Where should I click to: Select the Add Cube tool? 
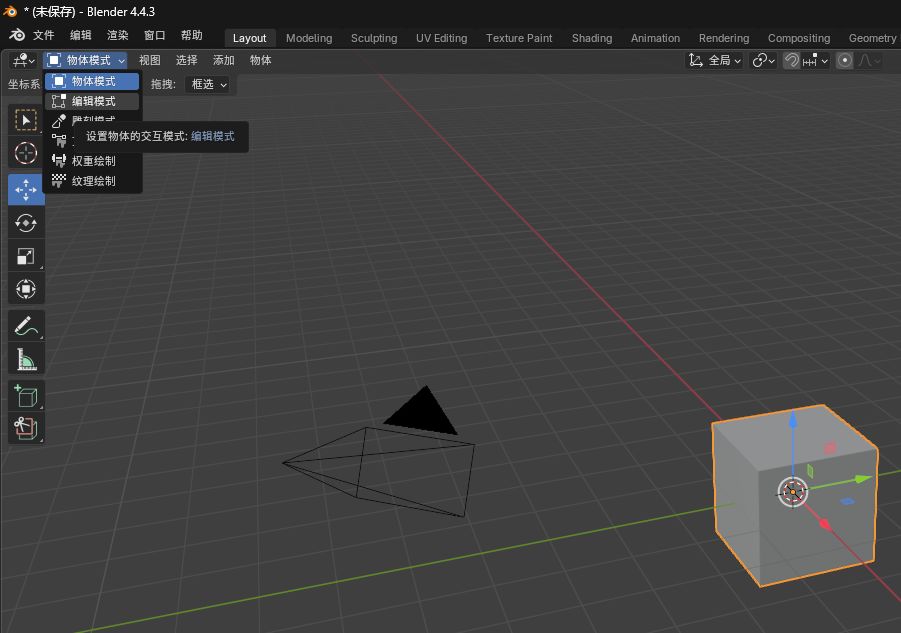tap(26, 395)
